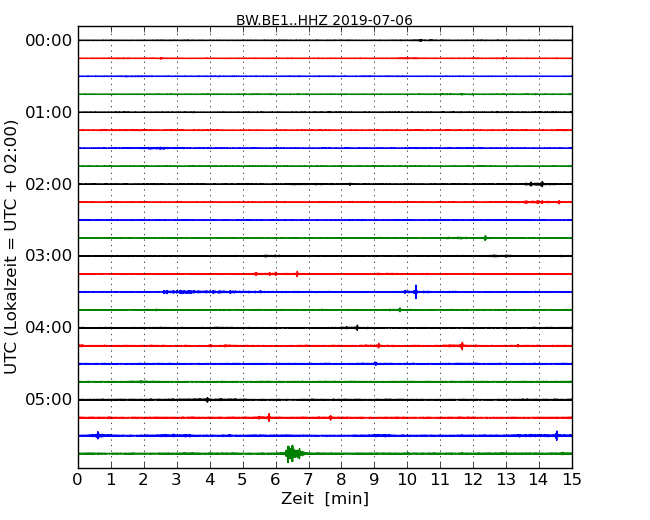Click the 04:00 time label

49,328
